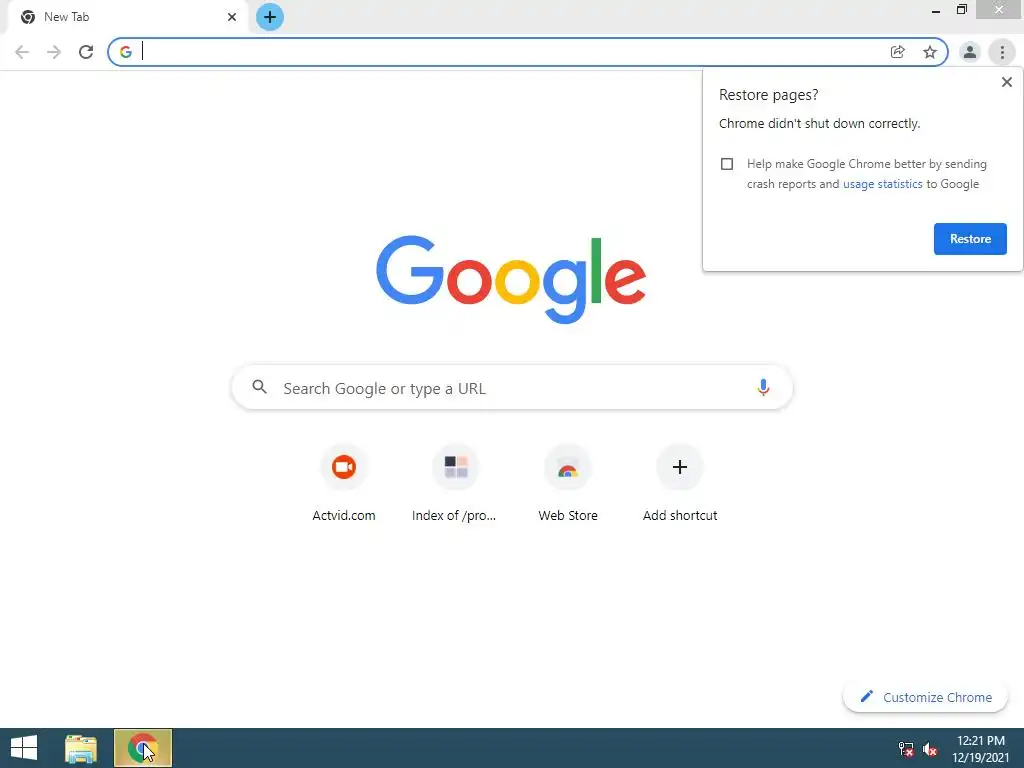The width and height of the screenshot is (1024, 768).
Task: Open the Windows Start menu
Action: (24, 748)
